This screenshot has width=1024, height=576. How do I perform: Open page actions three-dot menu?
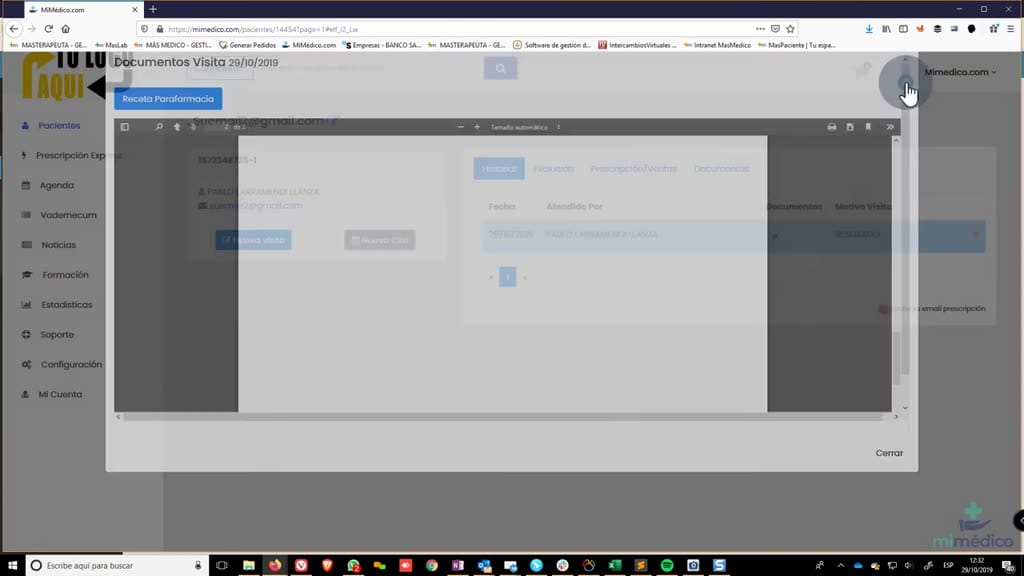tap(760, 29)
